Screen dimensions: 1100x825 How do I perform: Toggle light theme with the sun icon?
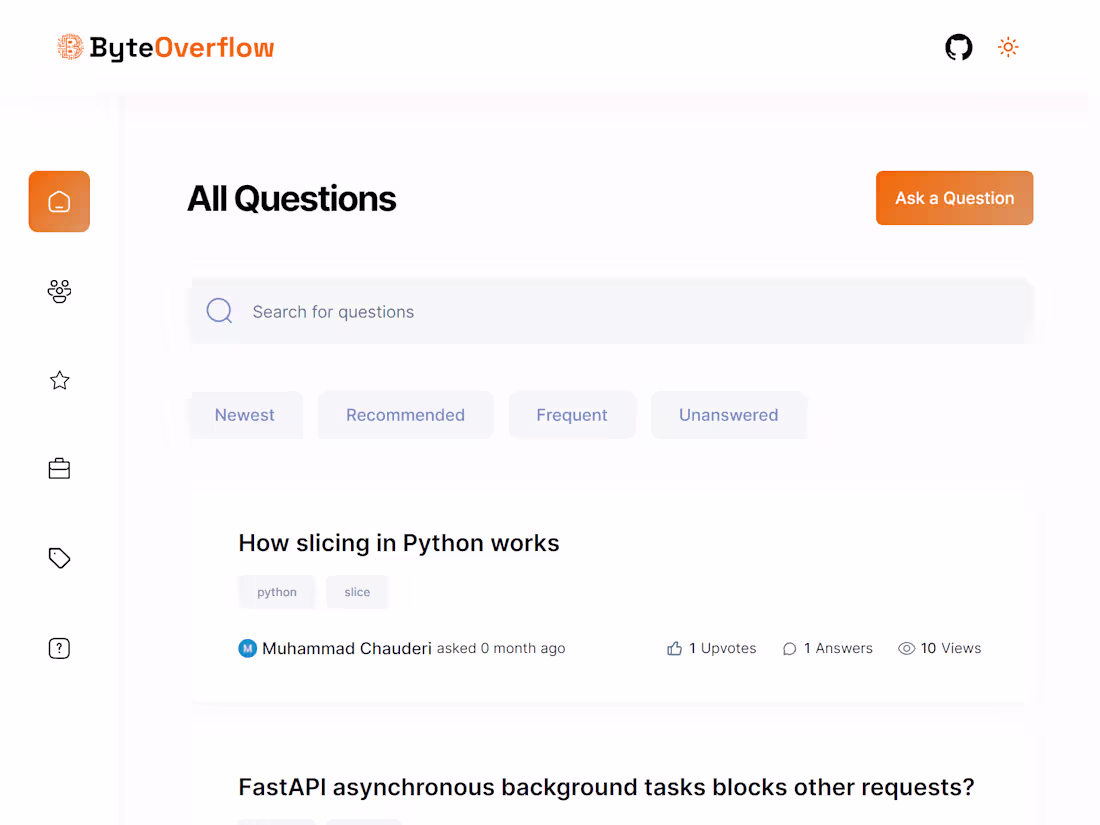coord(1008,47)
